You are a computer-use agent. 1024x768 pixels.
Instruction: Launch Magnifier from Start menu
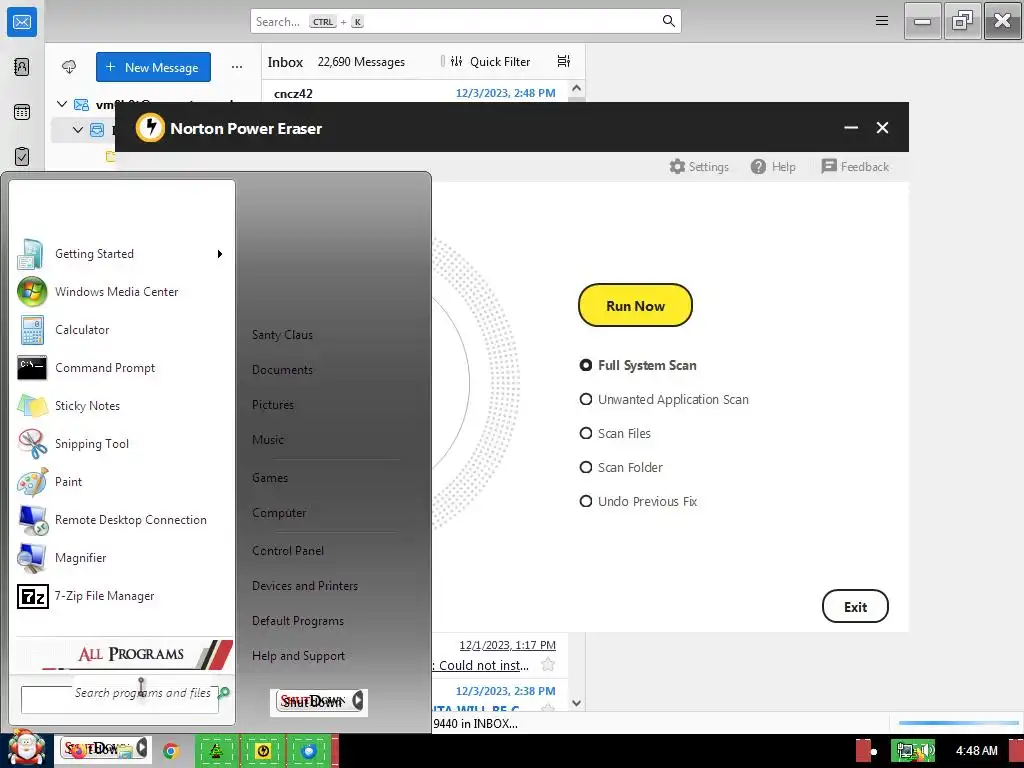pos(121,558)
